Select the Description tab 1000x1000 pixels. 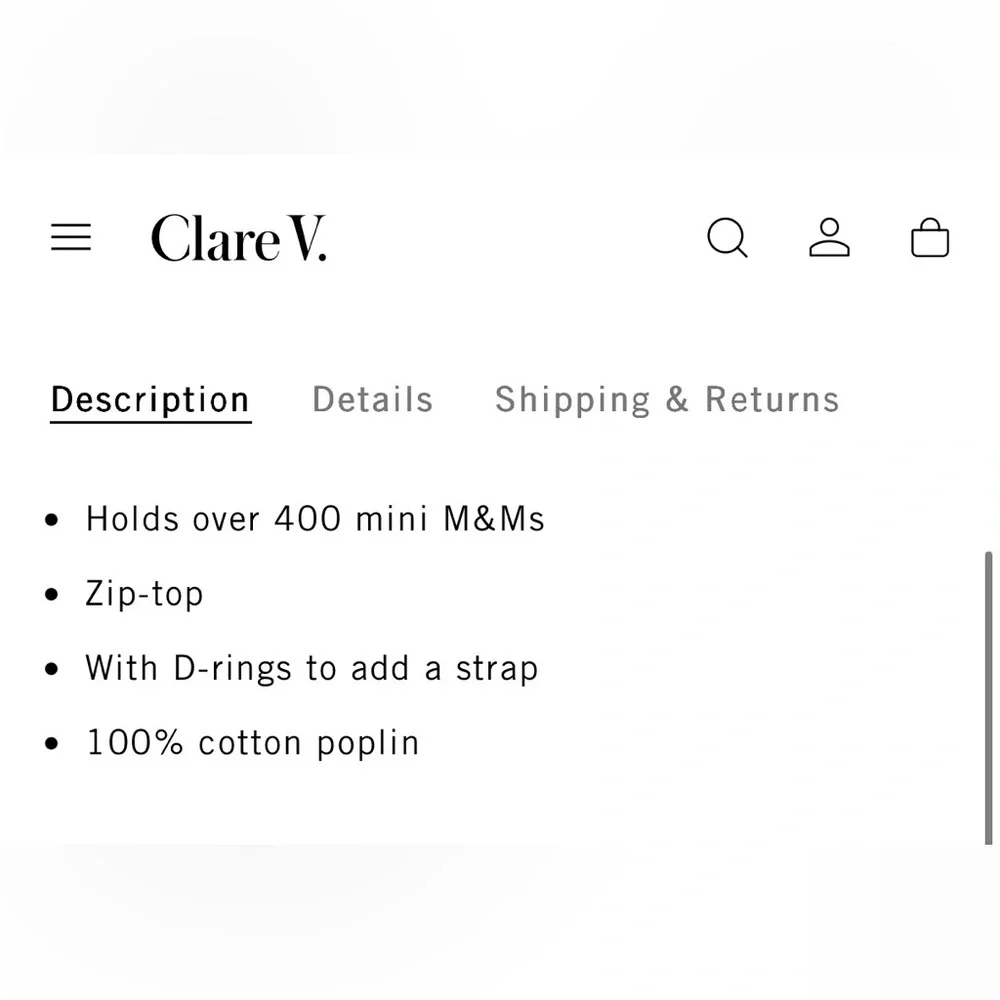[x=149, y=399]
